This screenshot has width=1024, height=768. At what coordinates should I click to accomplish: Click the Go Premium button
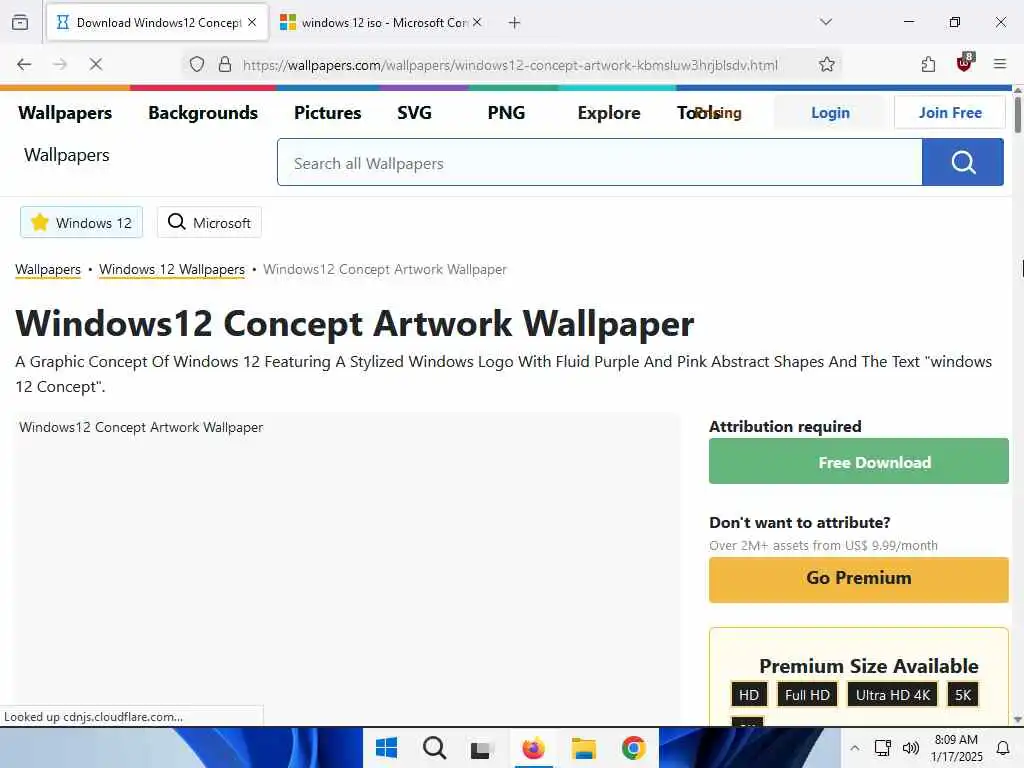tap(859, 580)
